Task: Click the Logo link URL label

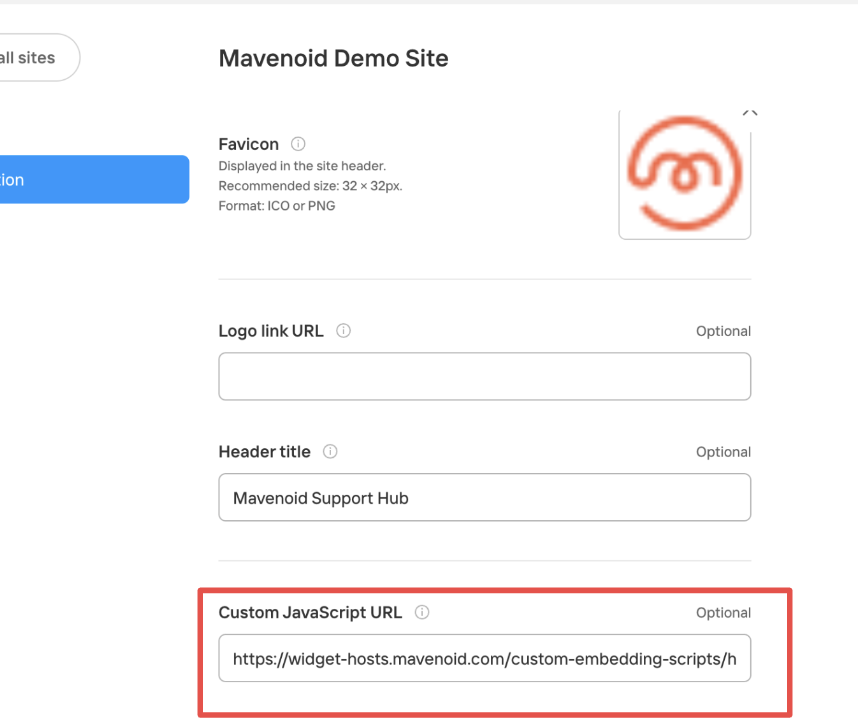Action: coord(271,331)
